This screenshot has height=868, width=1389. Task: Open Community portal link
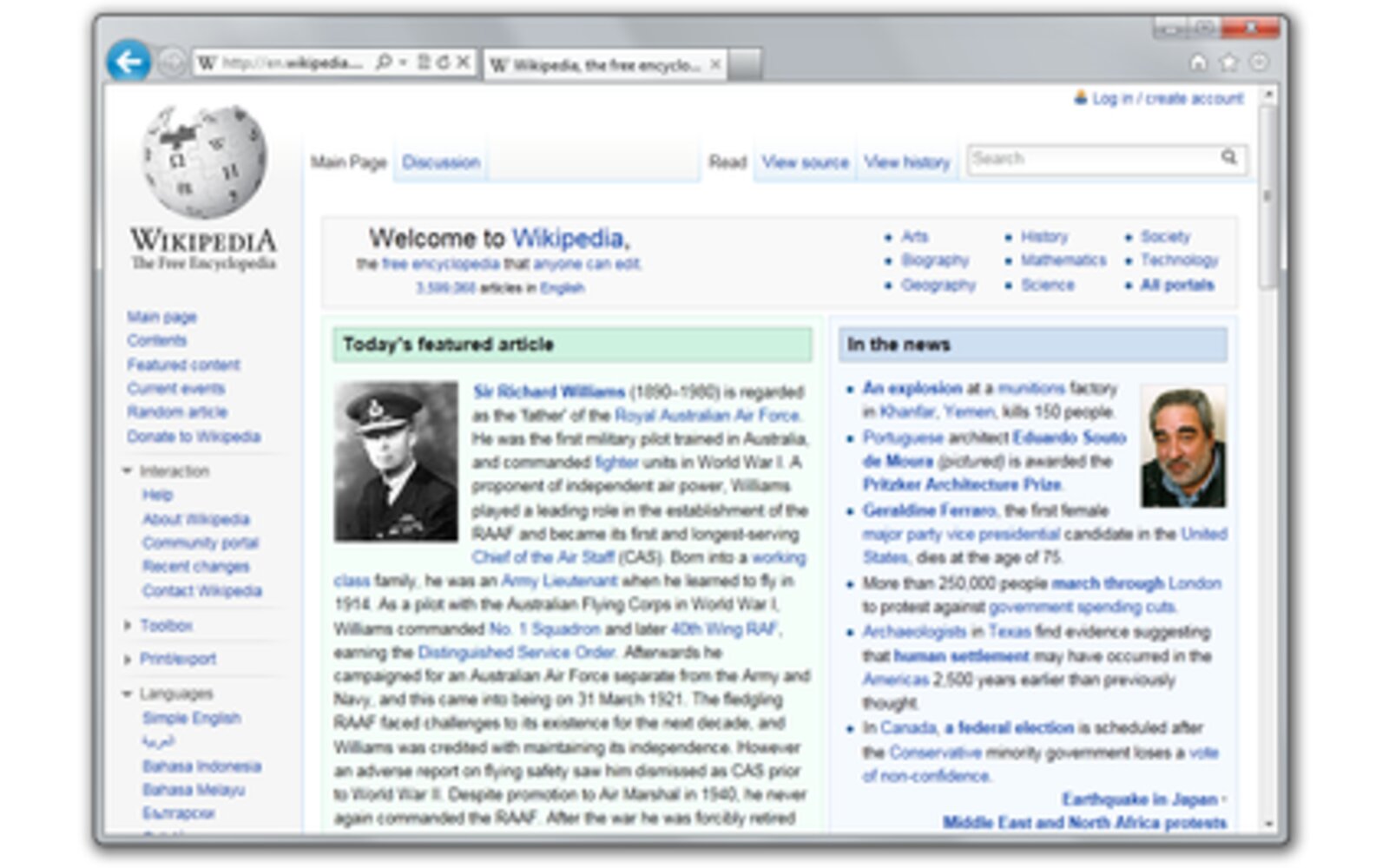pos(201,542)
